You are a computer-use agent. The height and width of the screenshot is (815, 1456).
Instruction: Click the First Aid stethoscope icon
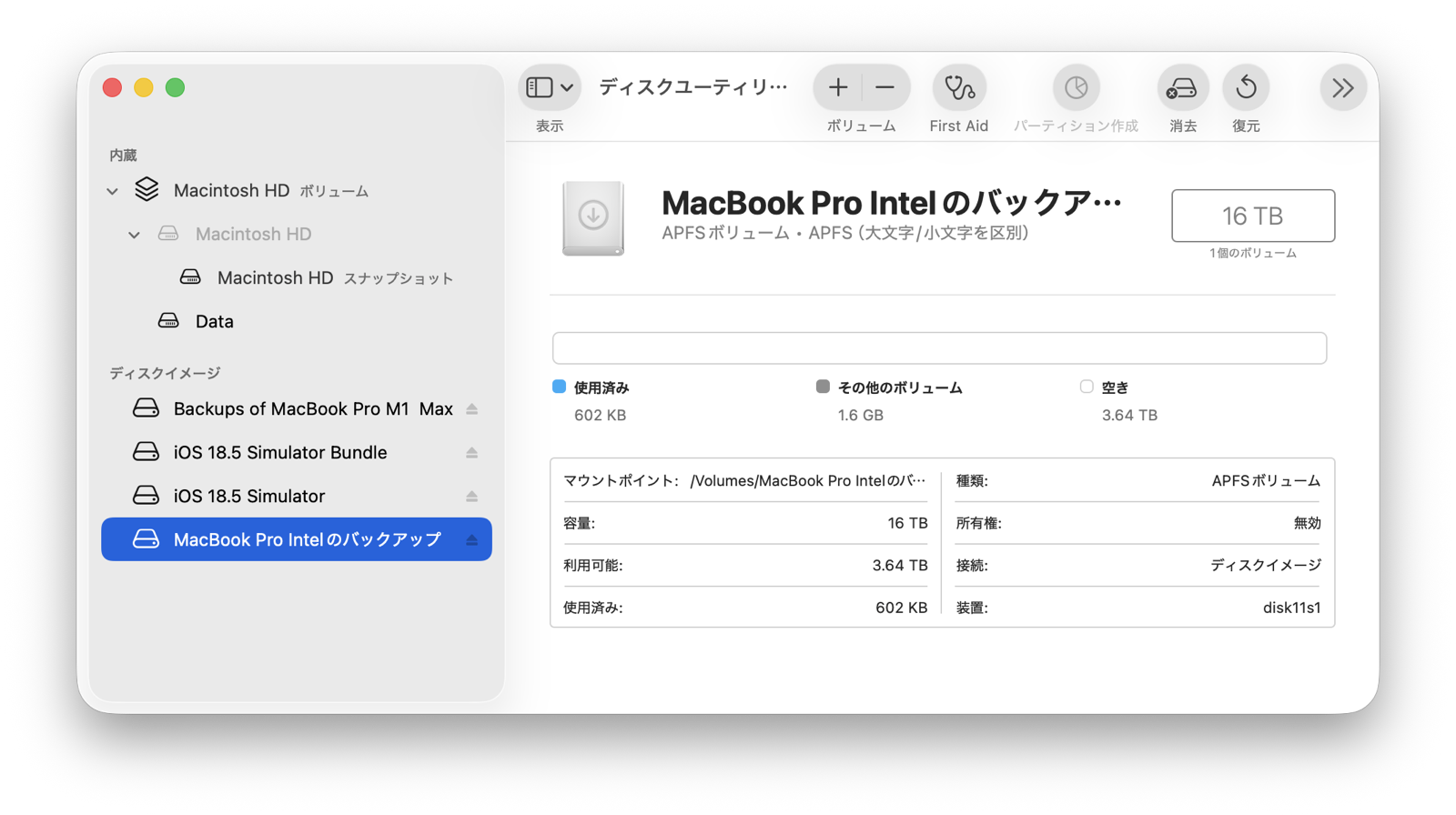[958, 88]
